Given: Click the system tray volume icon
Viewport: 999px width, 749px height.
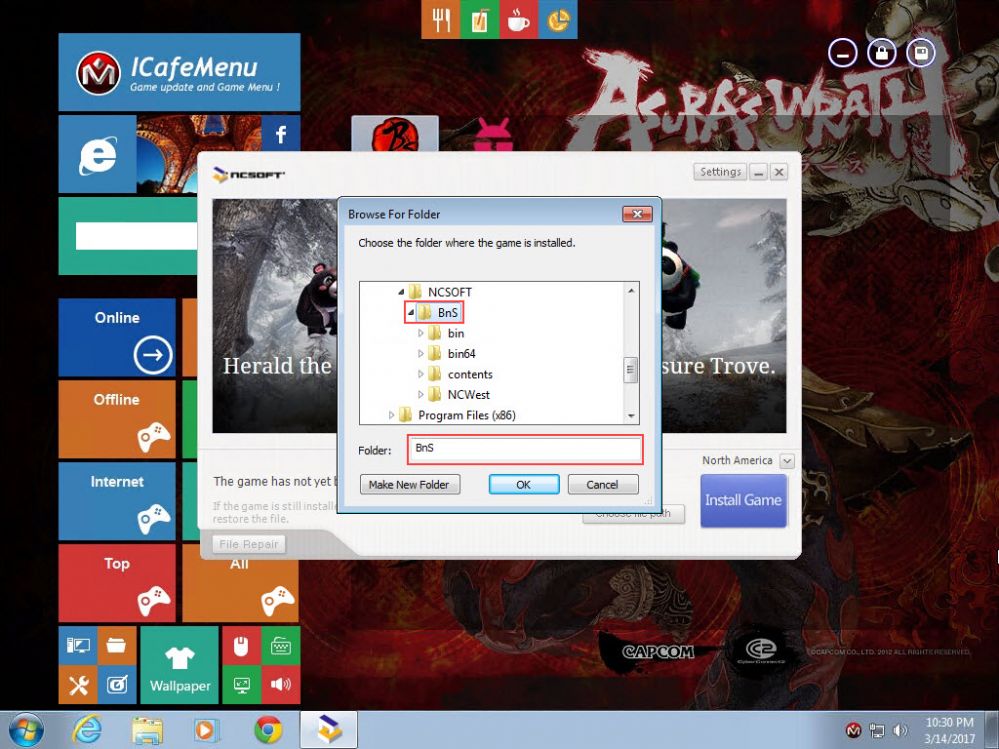Looking at the screenshot, I should tap(900, 730).
